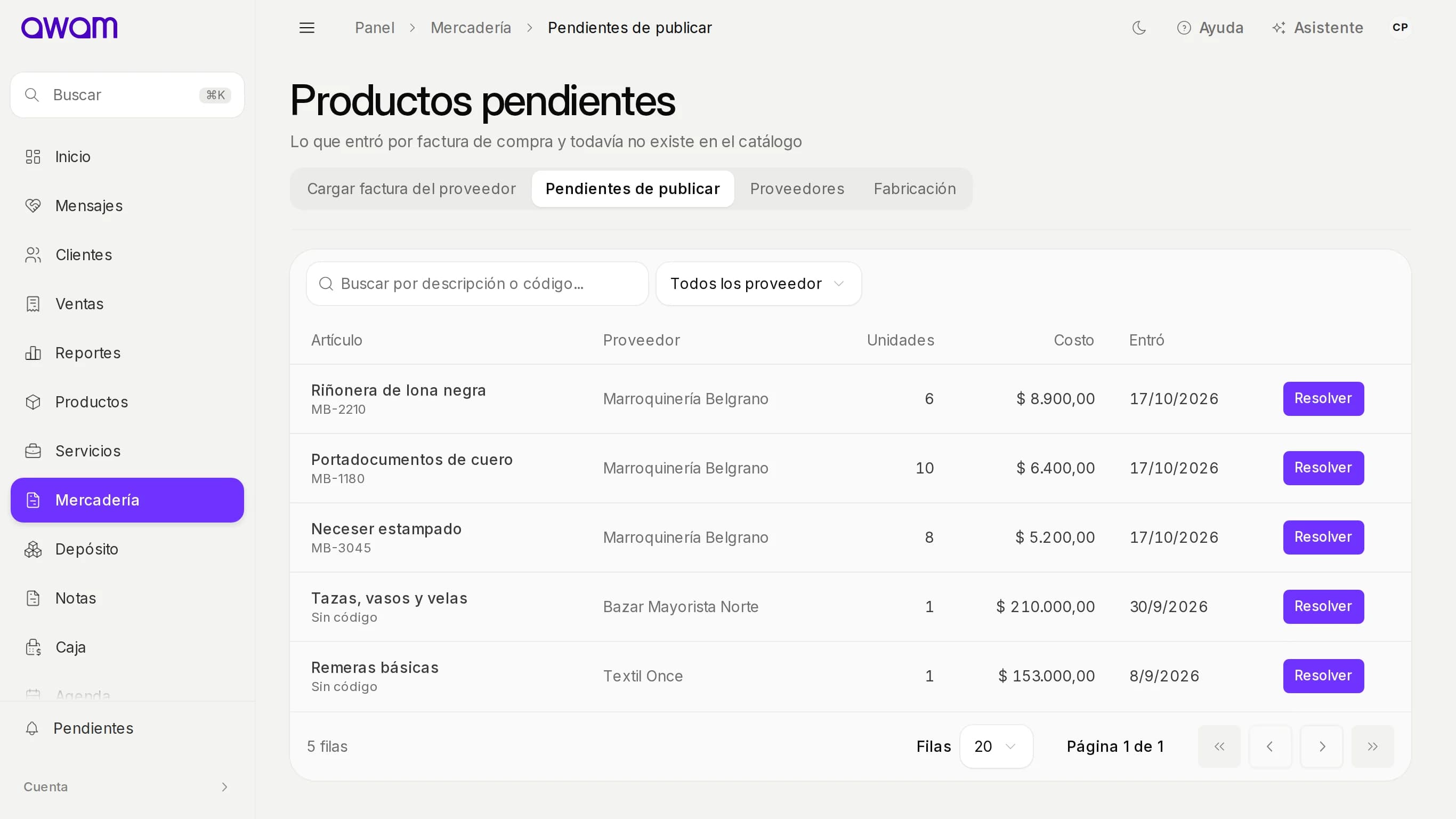Click the $ 210.000,00 cost cell
This screenshot has height=819, width=1456.
[x=1045, y=607]
